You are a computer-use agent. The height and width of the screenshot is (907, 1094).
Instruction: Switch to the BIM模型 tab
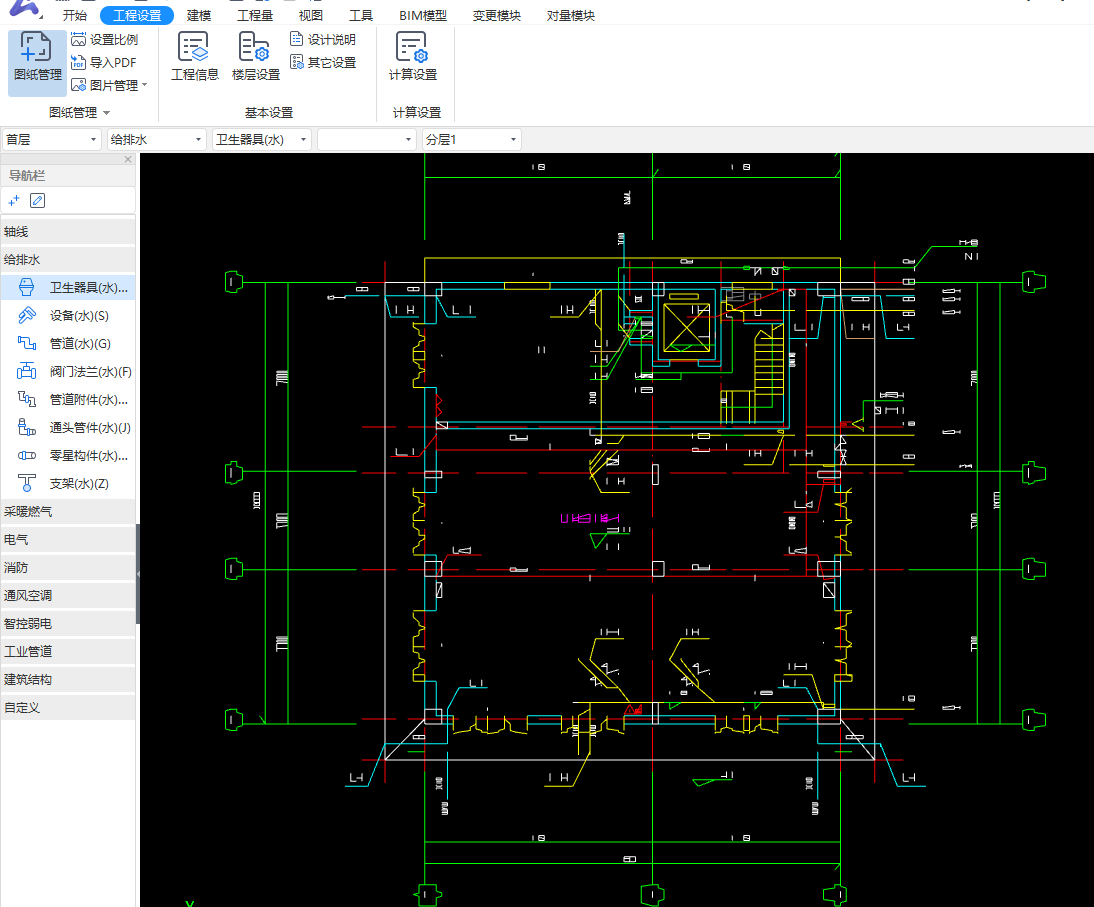[423, 15]
